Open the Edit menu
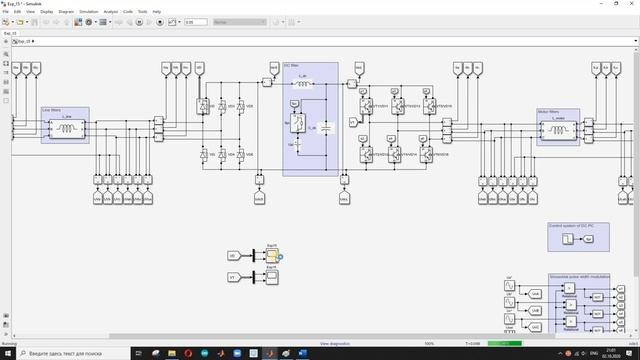Screen dimensions: 640x360 click(x=17, y=12)
